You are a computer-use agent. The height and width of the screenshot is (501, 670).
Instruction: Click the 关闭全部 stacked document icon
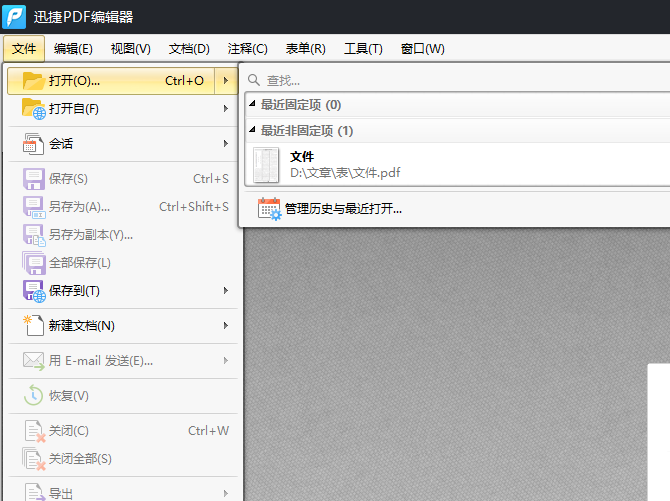(x=34, y=459)
